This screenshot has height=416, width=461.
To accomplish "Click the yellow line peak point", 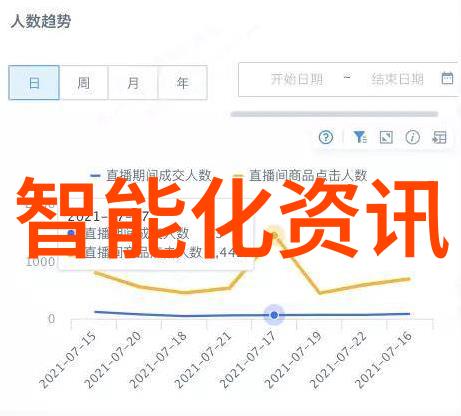I will [x=274, y=235].
